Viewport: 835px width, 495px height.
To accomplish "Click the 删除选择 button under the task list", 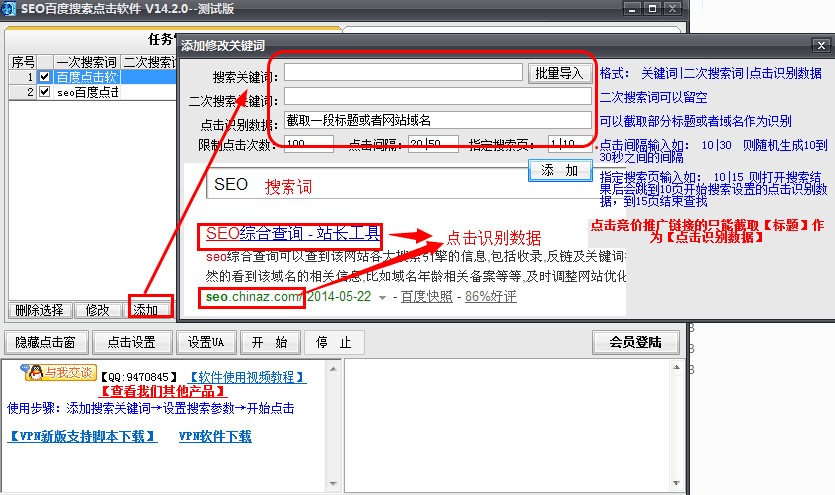I will (38, 310).
